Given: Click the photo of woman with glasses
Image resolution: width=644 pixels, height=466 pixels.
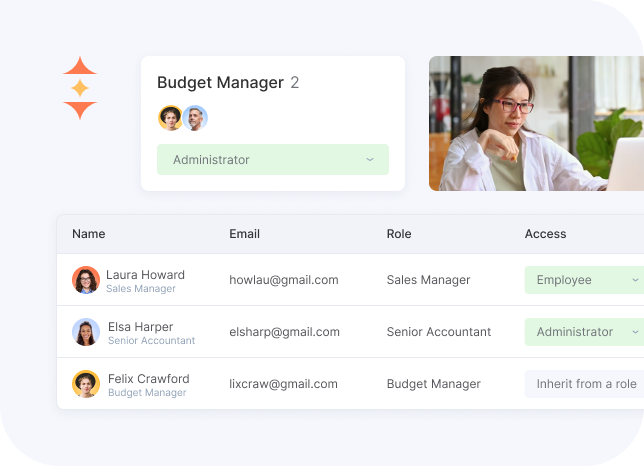Looking at the screenshot, I should click(536, 123).
